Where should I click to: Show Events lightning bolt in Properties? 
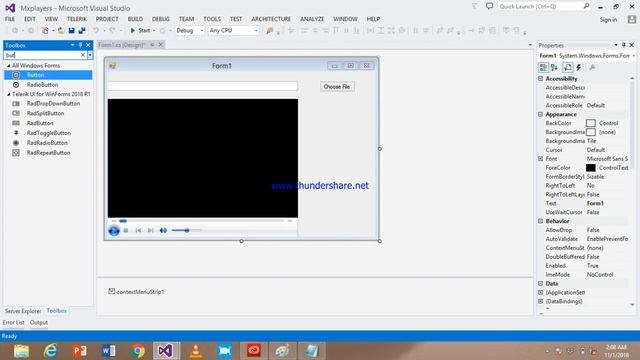(x=579, y=67)
